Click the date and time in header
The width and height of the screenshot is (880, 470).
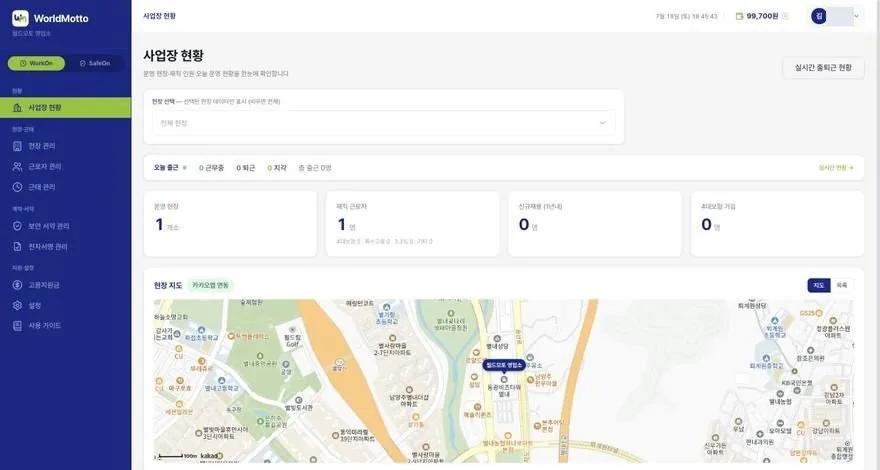tap(686, 16)
